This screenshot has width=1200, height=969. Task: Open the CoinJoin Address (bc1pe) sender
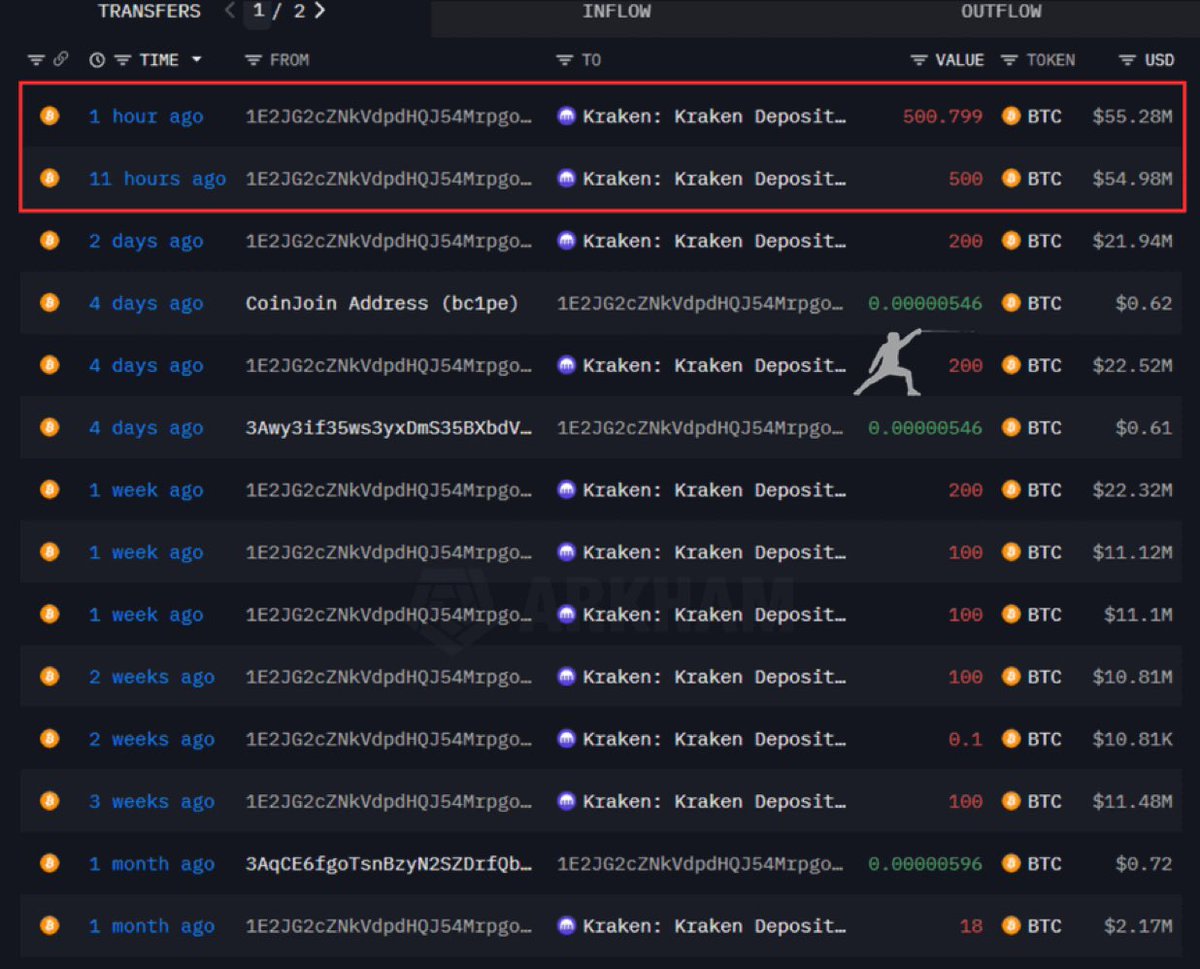(x=382, y=303)
